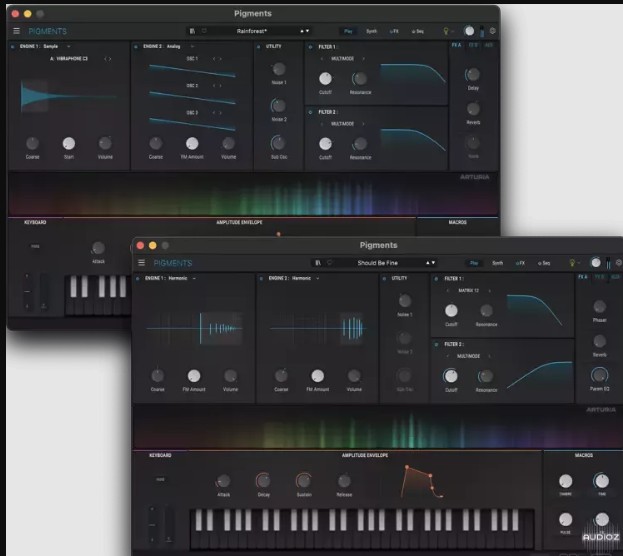Toggle Utility engine power in Rainforest window
This screenshot has height=556, width=623.
[x=259, y=46]
